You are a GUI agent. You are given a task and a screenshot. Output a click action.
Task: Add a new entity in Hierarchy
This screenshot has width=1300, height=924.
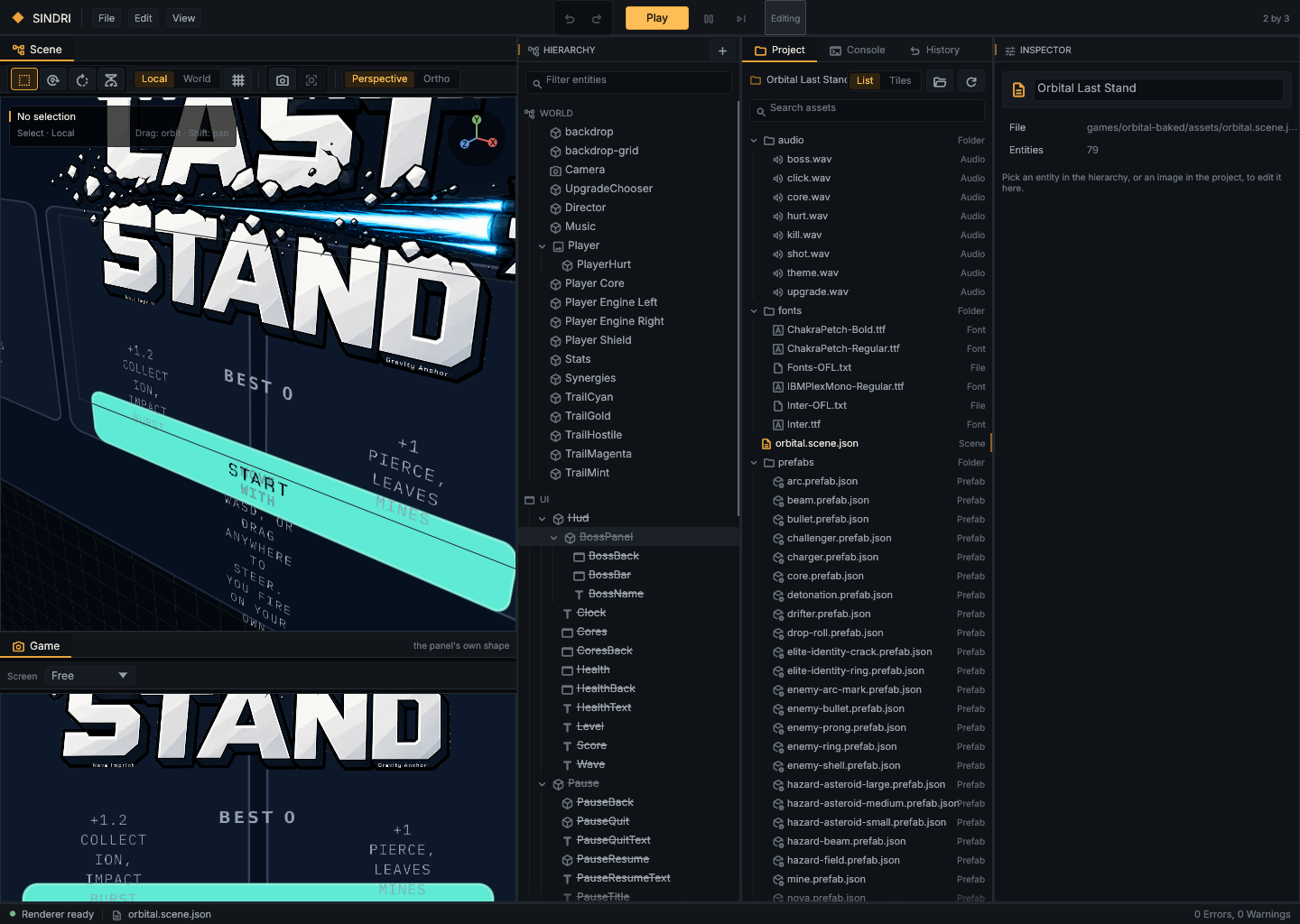tap(722, 51)
